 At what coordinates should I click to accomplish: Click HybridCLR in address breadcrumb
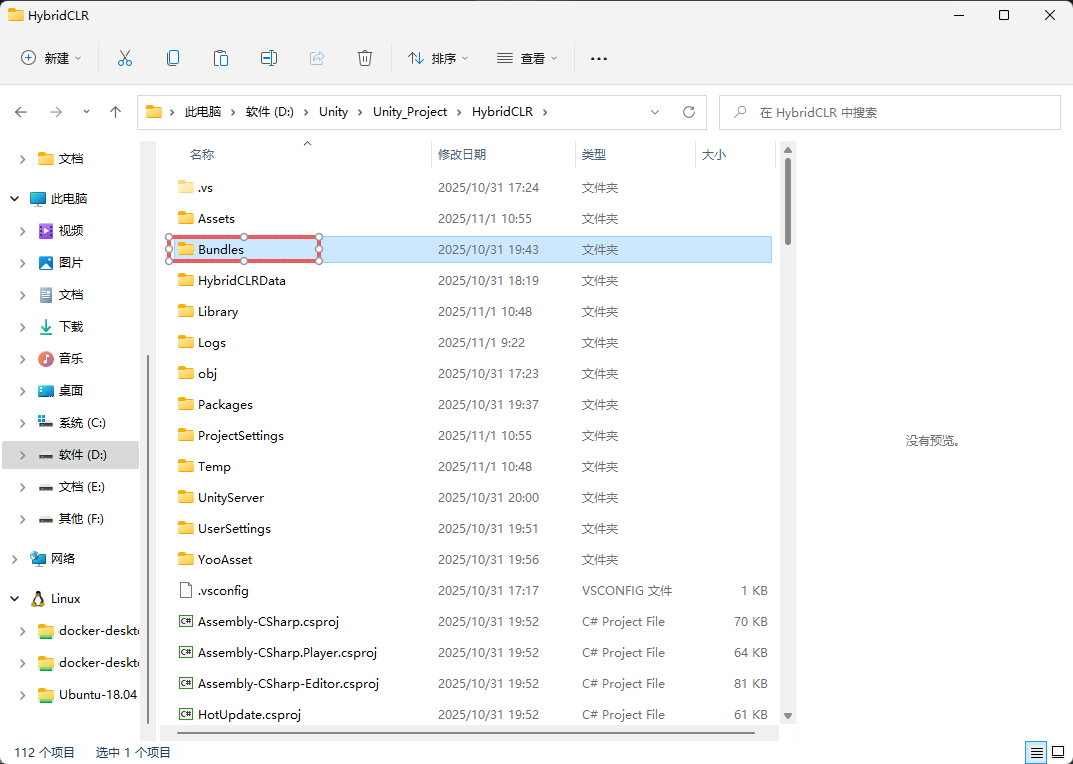(x=500, y=112)
